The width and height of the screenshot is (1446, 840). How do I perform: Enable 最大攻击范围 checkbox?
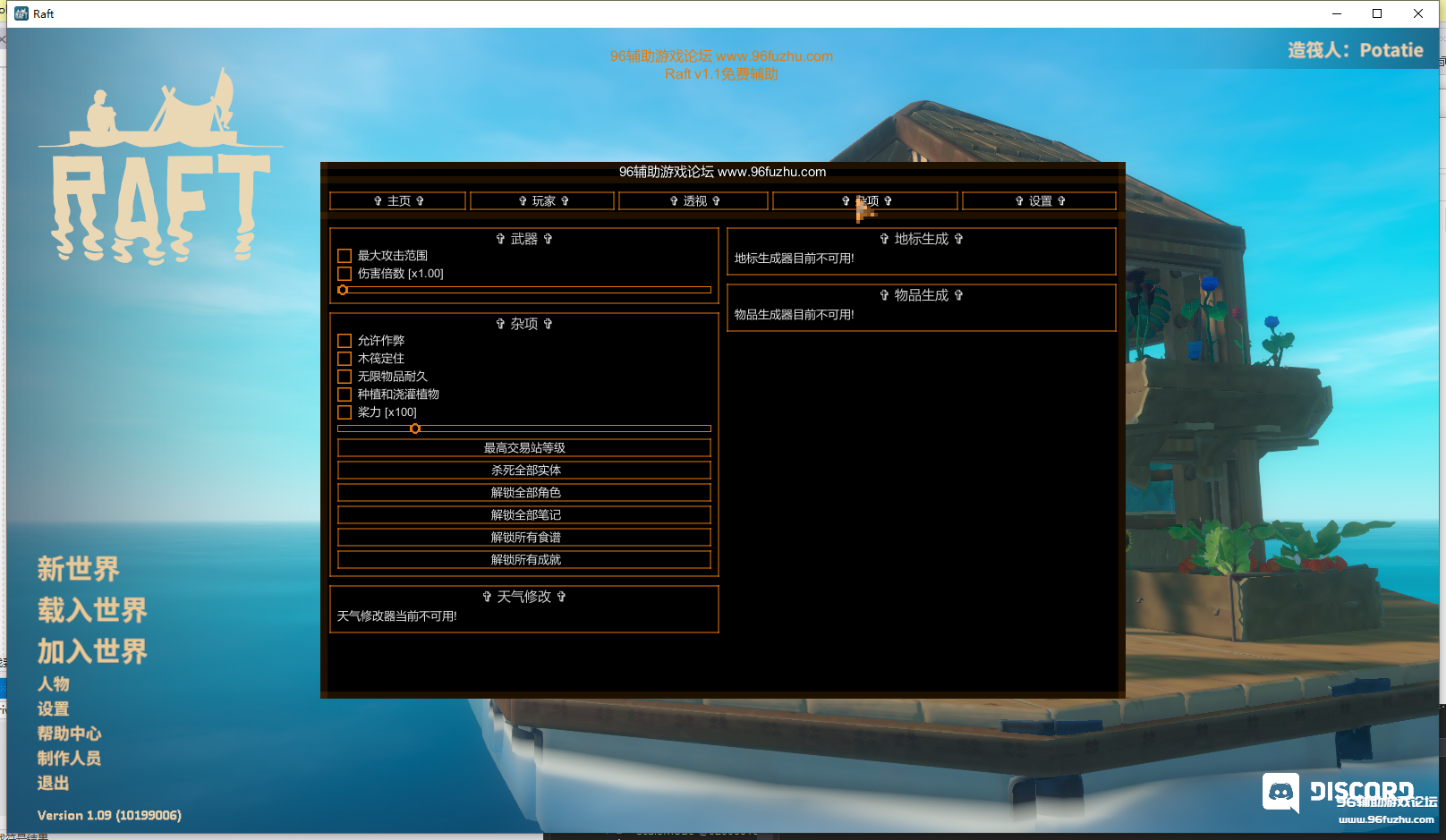pyautogui.click(x=344, y=256)
